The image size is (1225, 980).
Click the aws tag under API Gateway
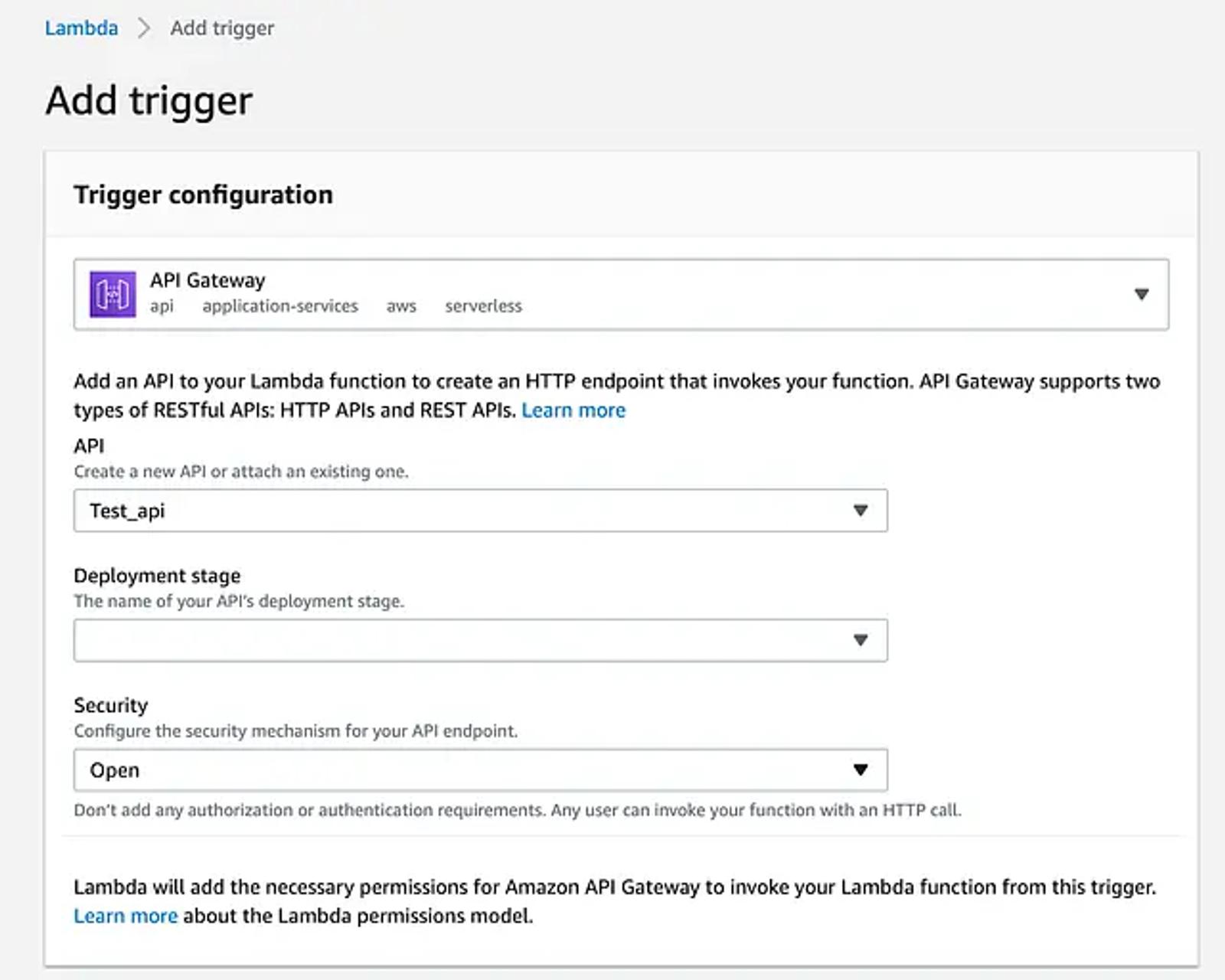pyautogui.click(x=401, y=306)
